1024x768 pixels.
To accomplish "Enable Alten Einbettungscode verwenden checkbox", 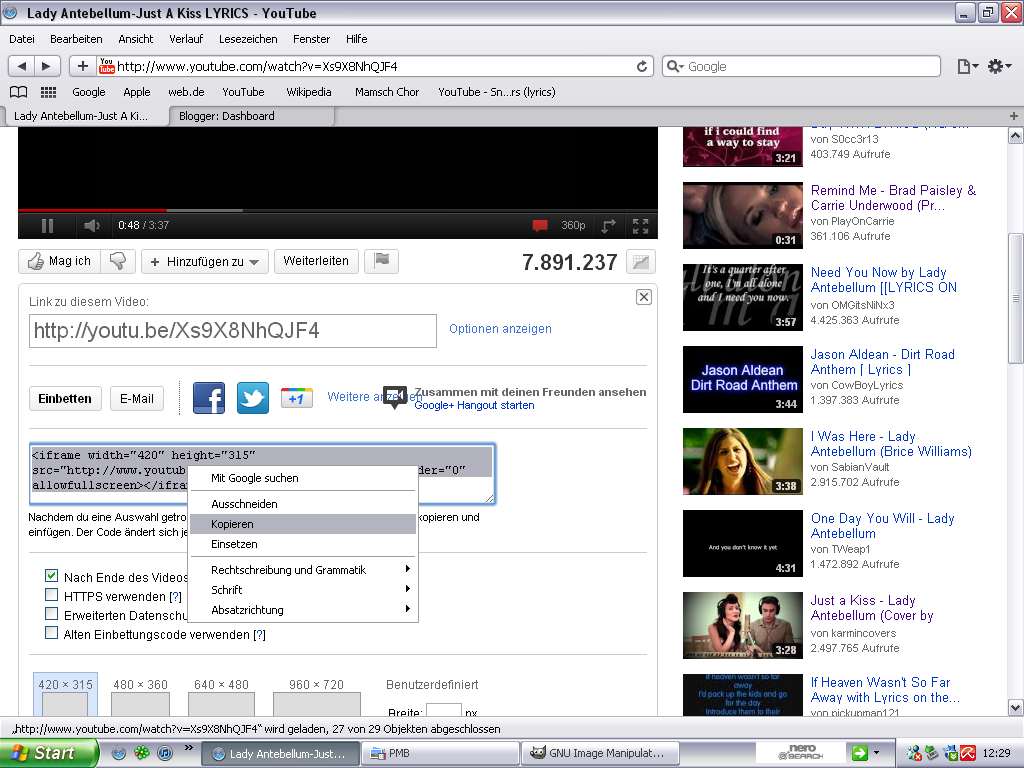I will pos(52,633).
